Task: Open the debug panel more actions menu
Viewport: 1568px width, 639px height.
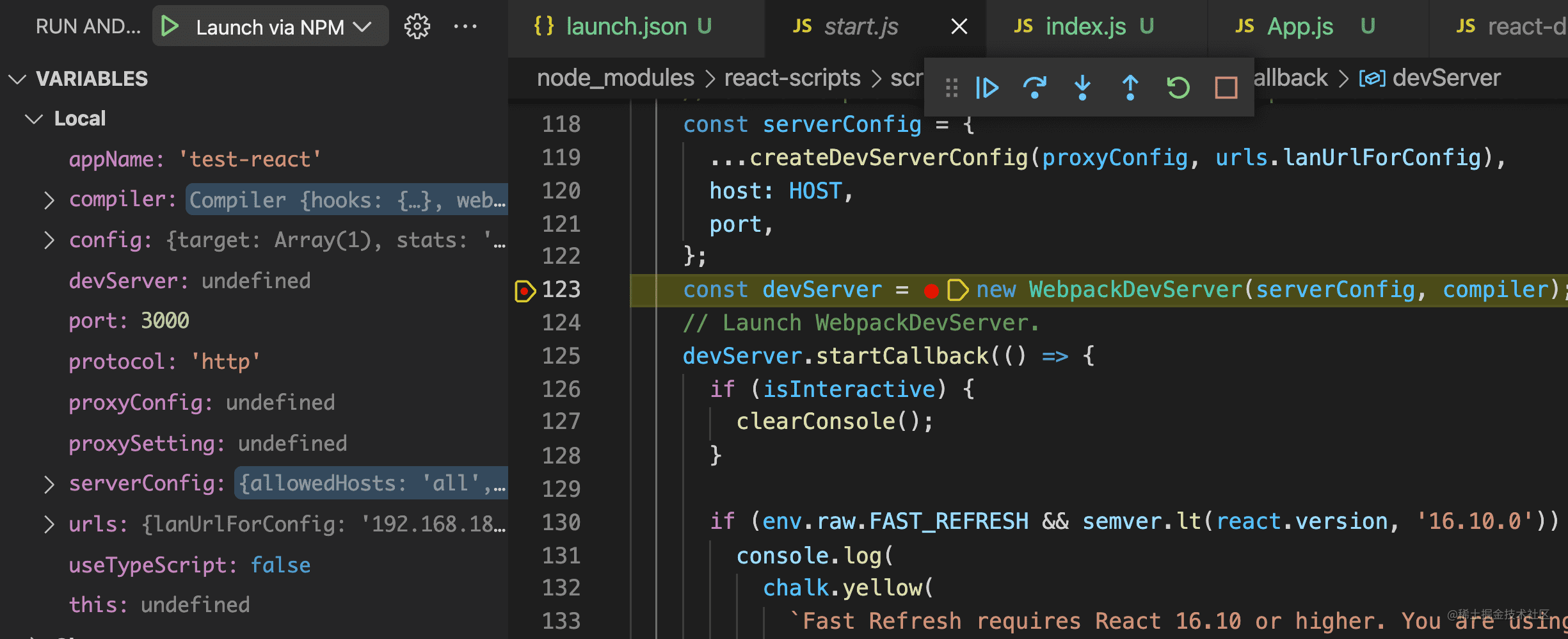Action: pyautogui.click(x=465, y=27)
